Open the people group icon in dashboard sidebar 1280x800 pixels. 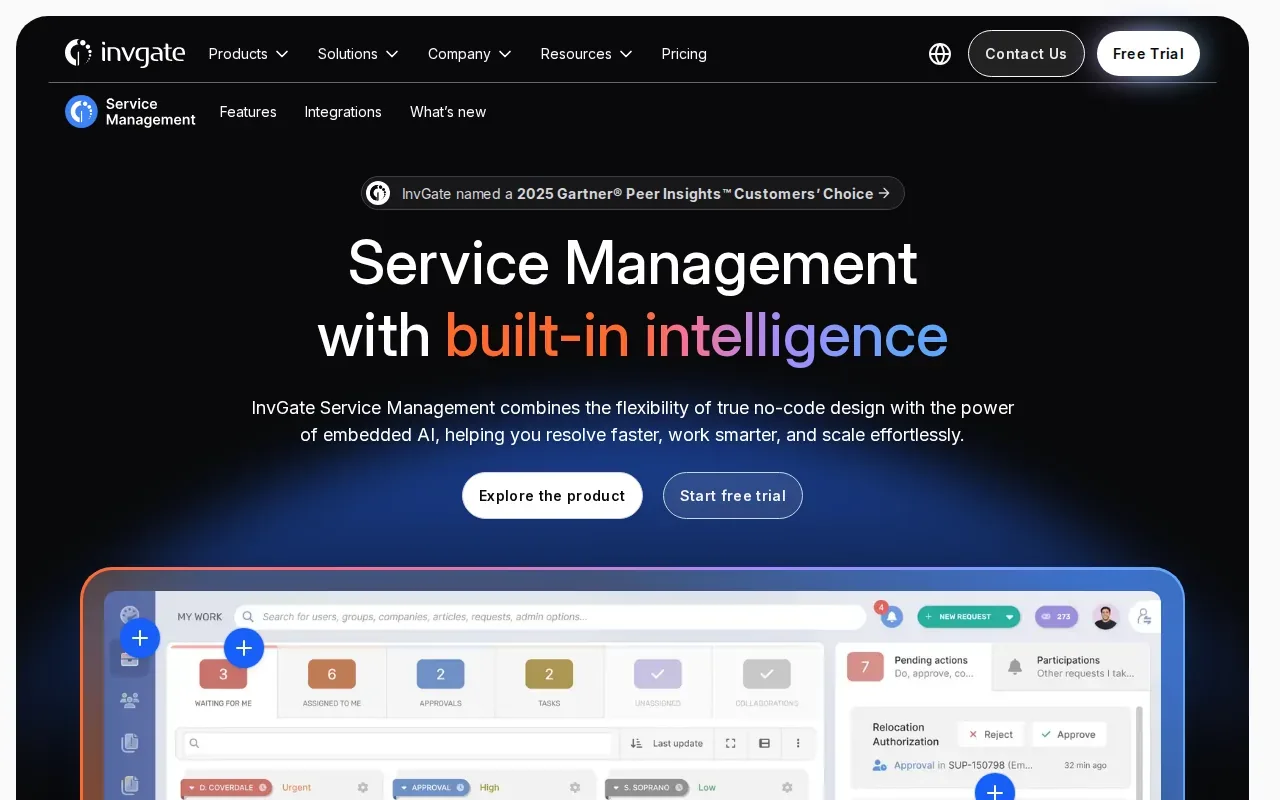click(129, 700)
